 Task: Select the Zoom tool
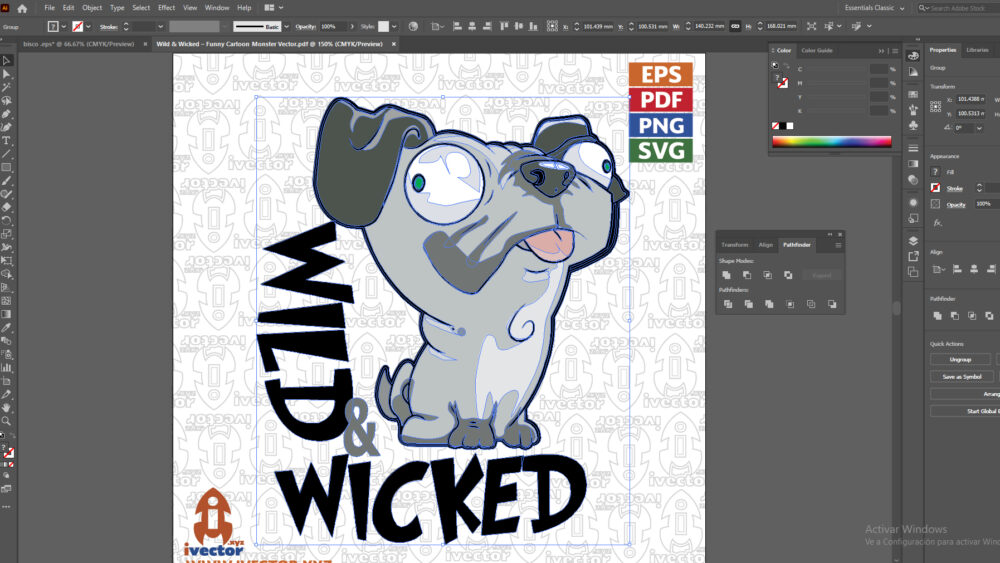tap(6, 421)
